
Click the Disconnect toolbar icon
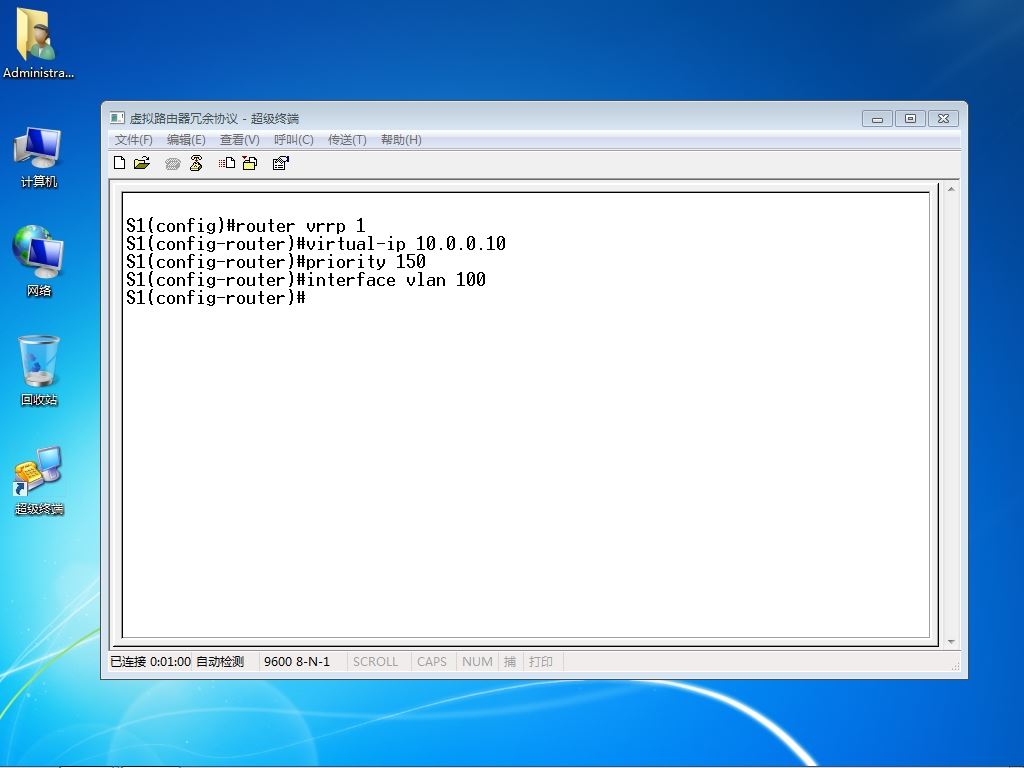(196, 163)
